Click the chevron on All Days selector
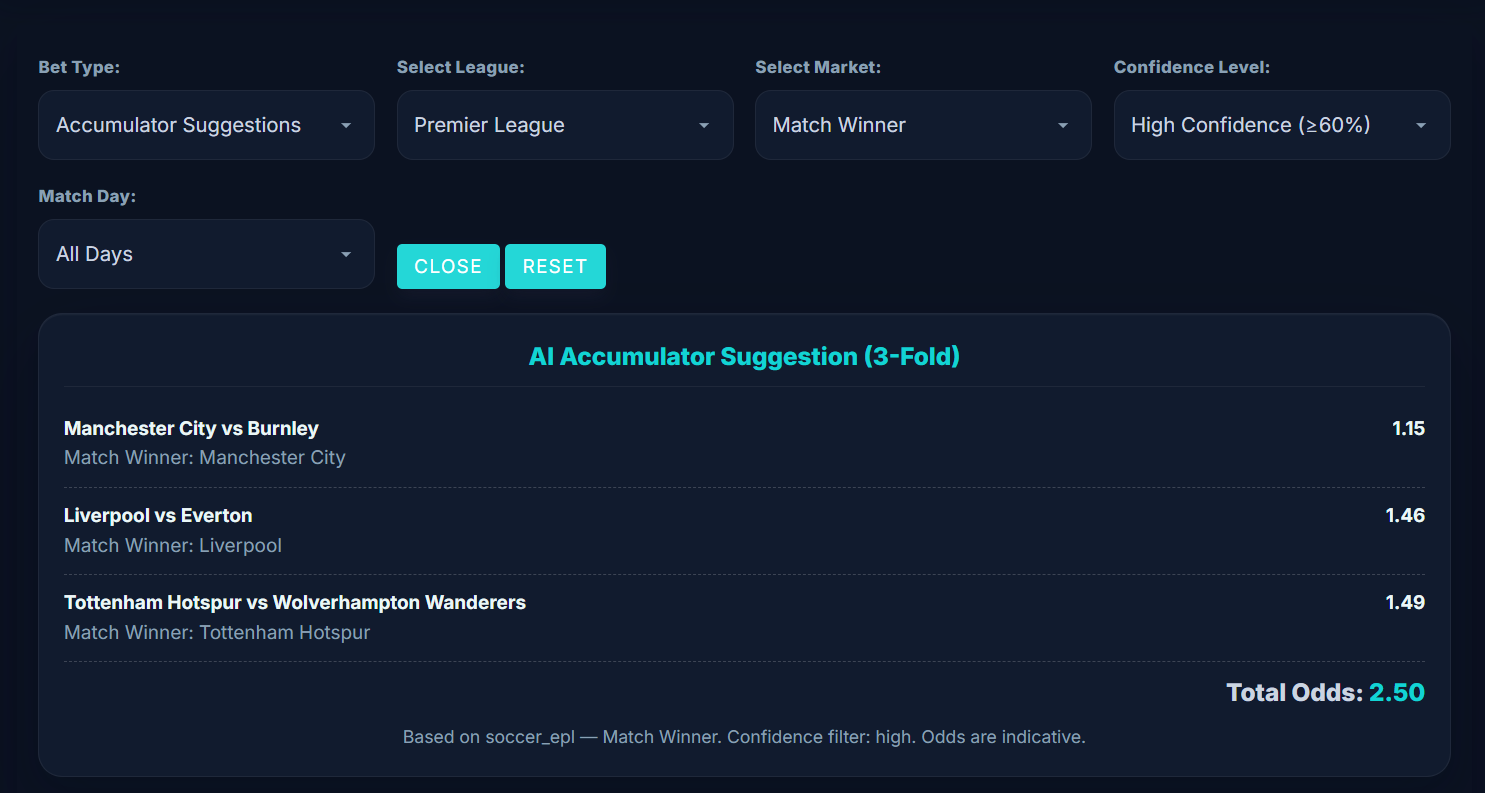 [x=346, y=253]
